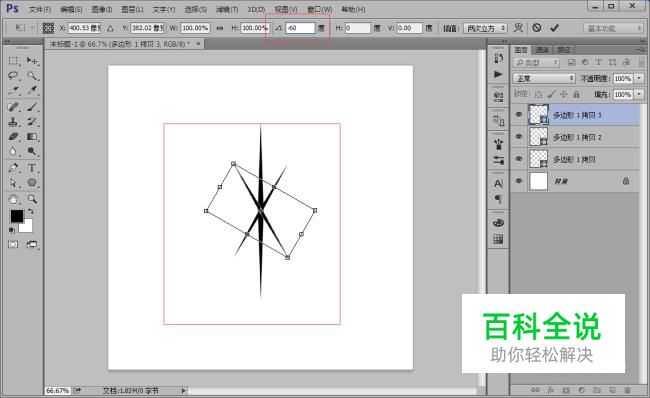Open the interpolation dropdown 两次立方
Viewport: 650px width, 398px height.
tap(485, 28)
